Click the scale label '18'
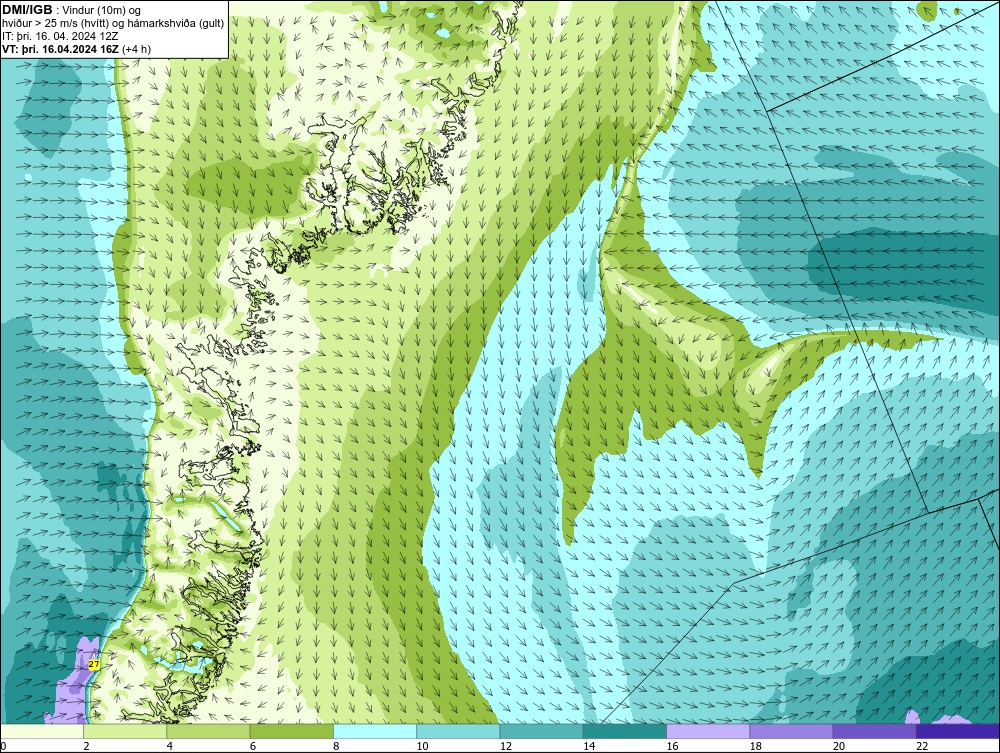Image resolution: width=1000 pixels, height=753 pixels. tap(755, 747)
